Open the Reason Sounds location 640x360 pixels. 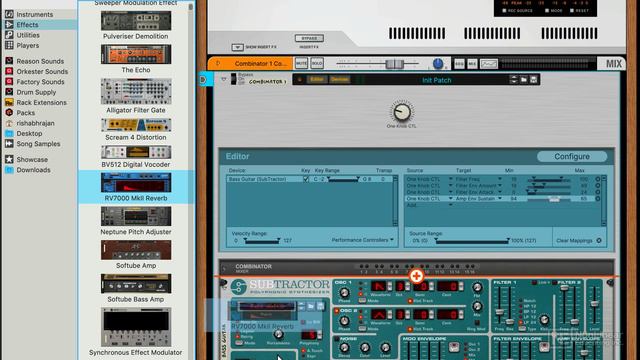click(x=40, y=61)
